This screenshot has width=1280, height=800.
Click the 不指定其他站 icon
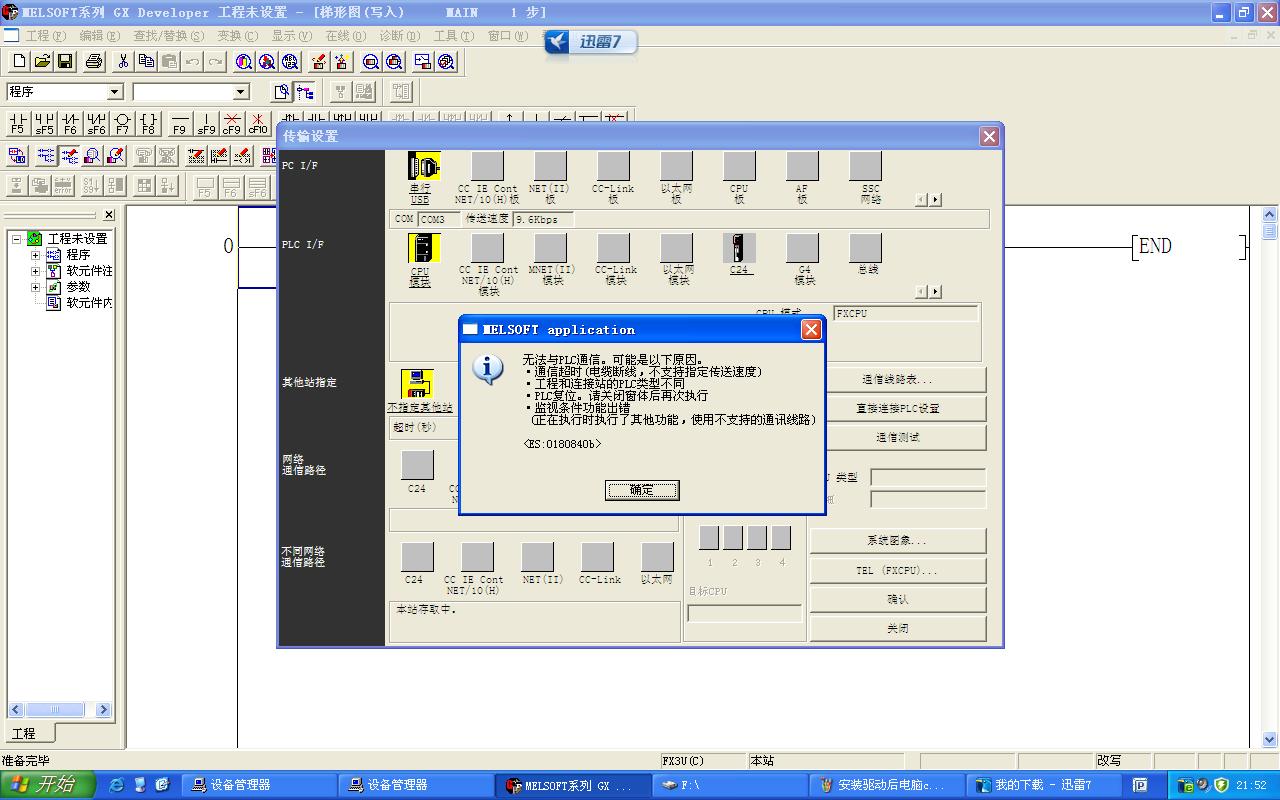pos(418,385)
